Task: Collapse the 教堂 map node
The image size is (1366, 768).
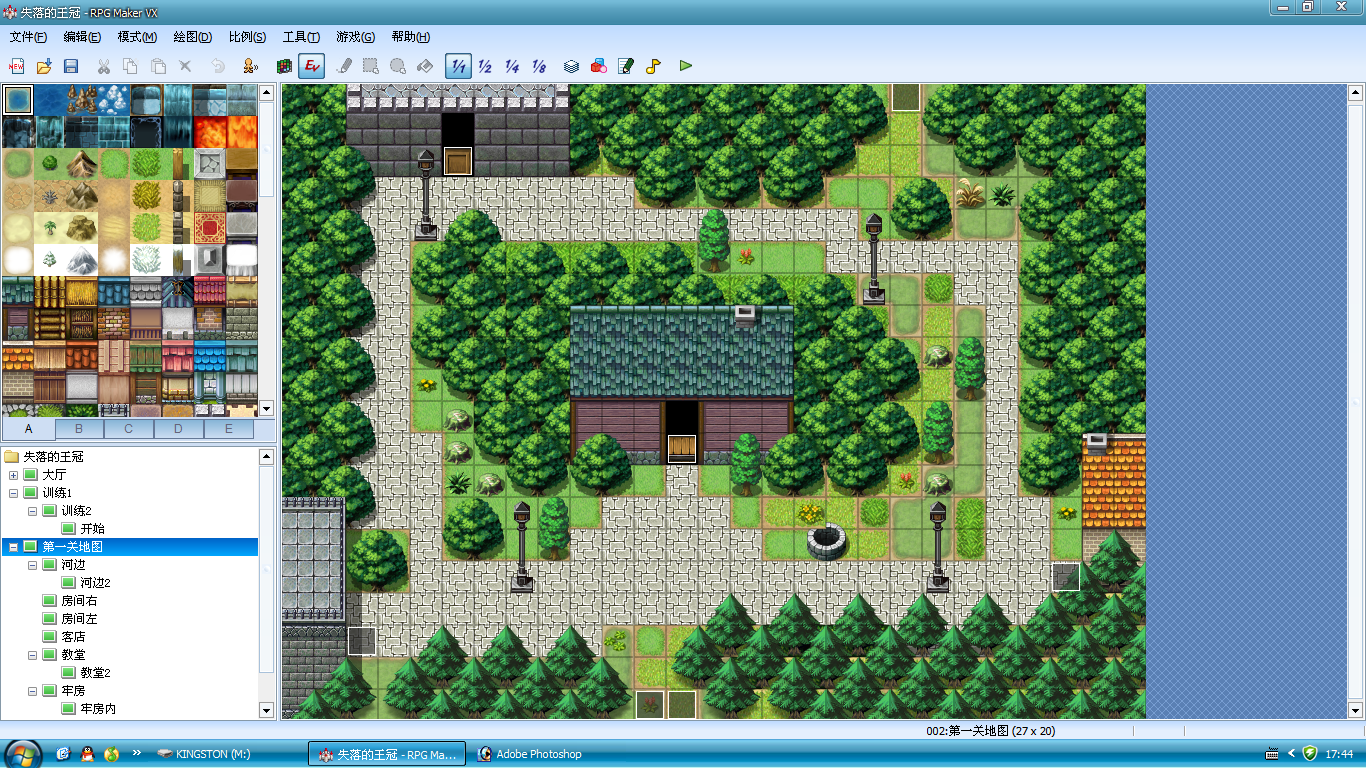Action: (32, 655)
